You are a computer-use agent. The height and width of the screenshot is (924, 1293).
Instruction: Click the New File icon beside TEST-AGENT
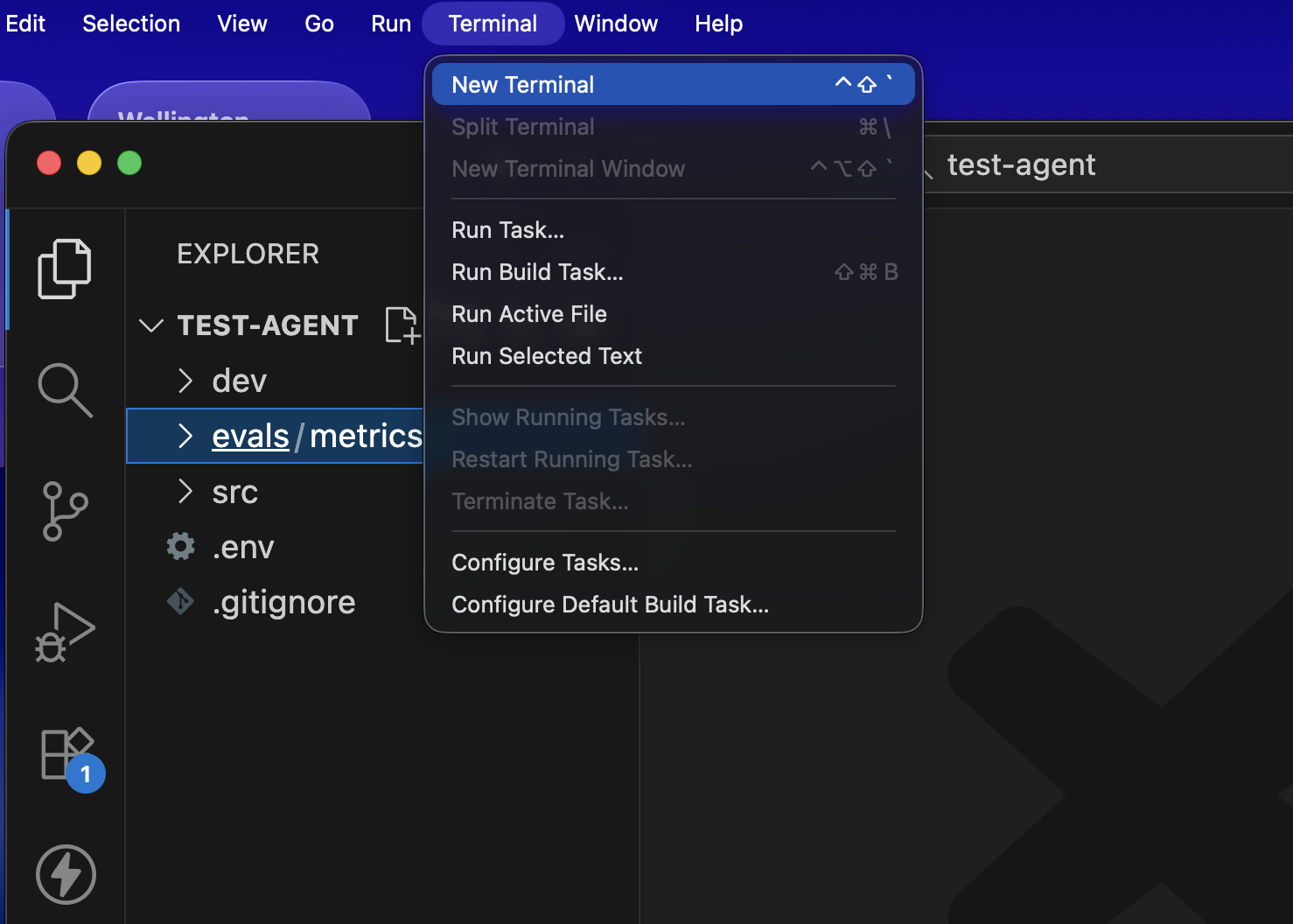click(x=402, y=325)
